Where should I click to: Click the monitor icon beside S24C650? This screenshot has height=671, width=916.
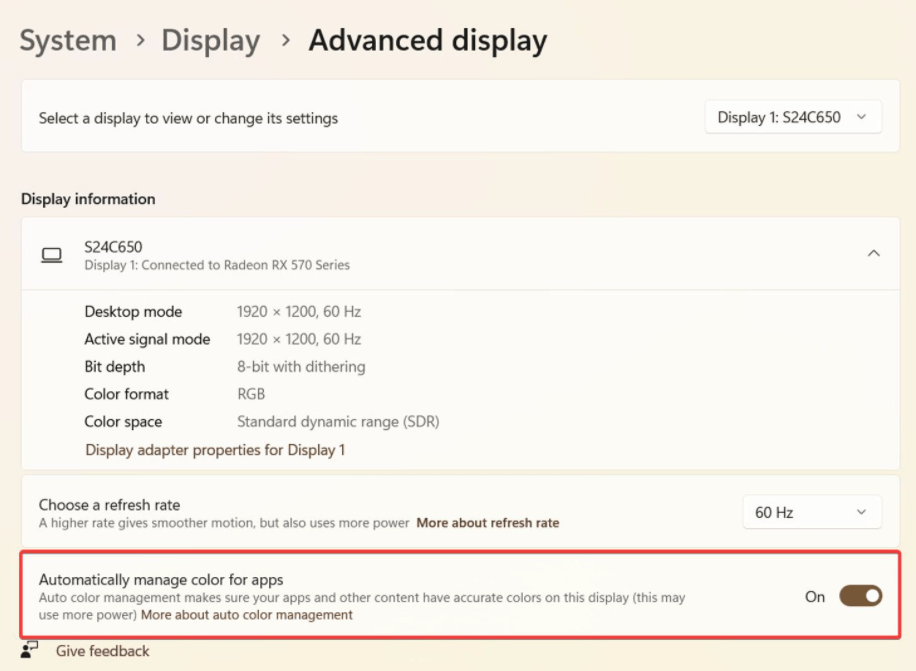[x=51, y=255]
